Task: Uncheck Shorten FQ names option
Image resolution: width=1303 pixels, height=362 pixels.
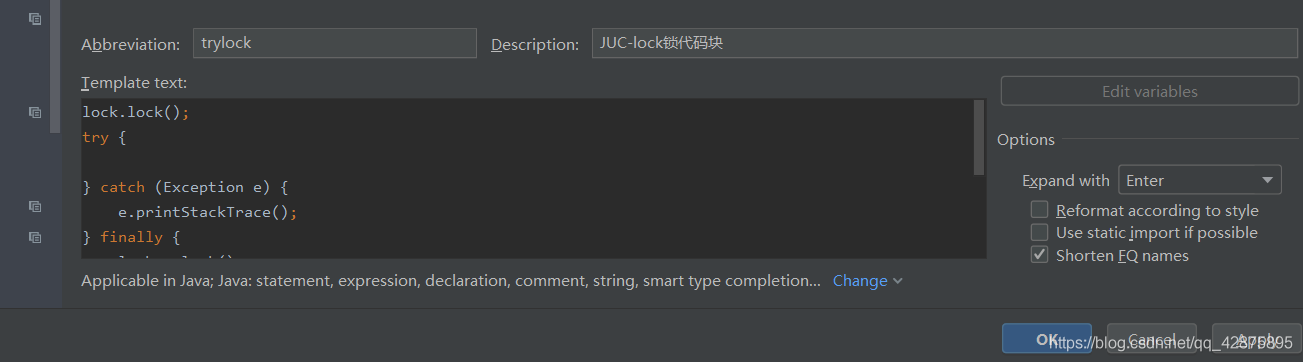Action: pyautogui.click(x=1040, y=255)
